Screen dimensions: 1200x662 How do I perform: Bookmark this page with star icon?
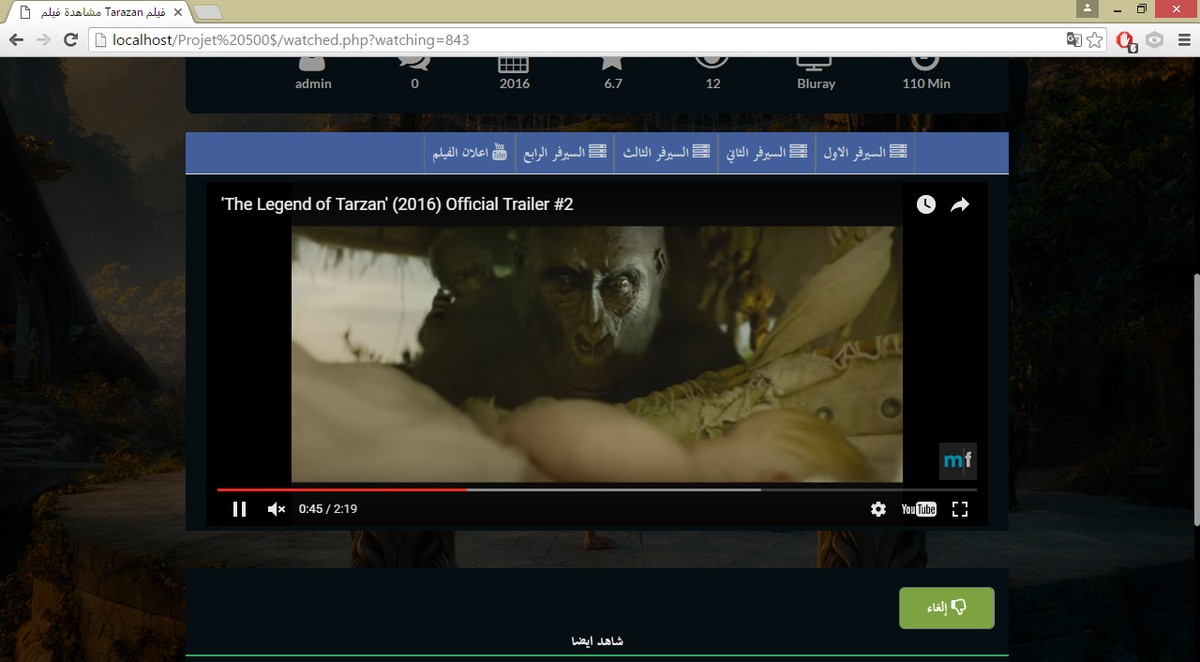(x=1095, y=40)
